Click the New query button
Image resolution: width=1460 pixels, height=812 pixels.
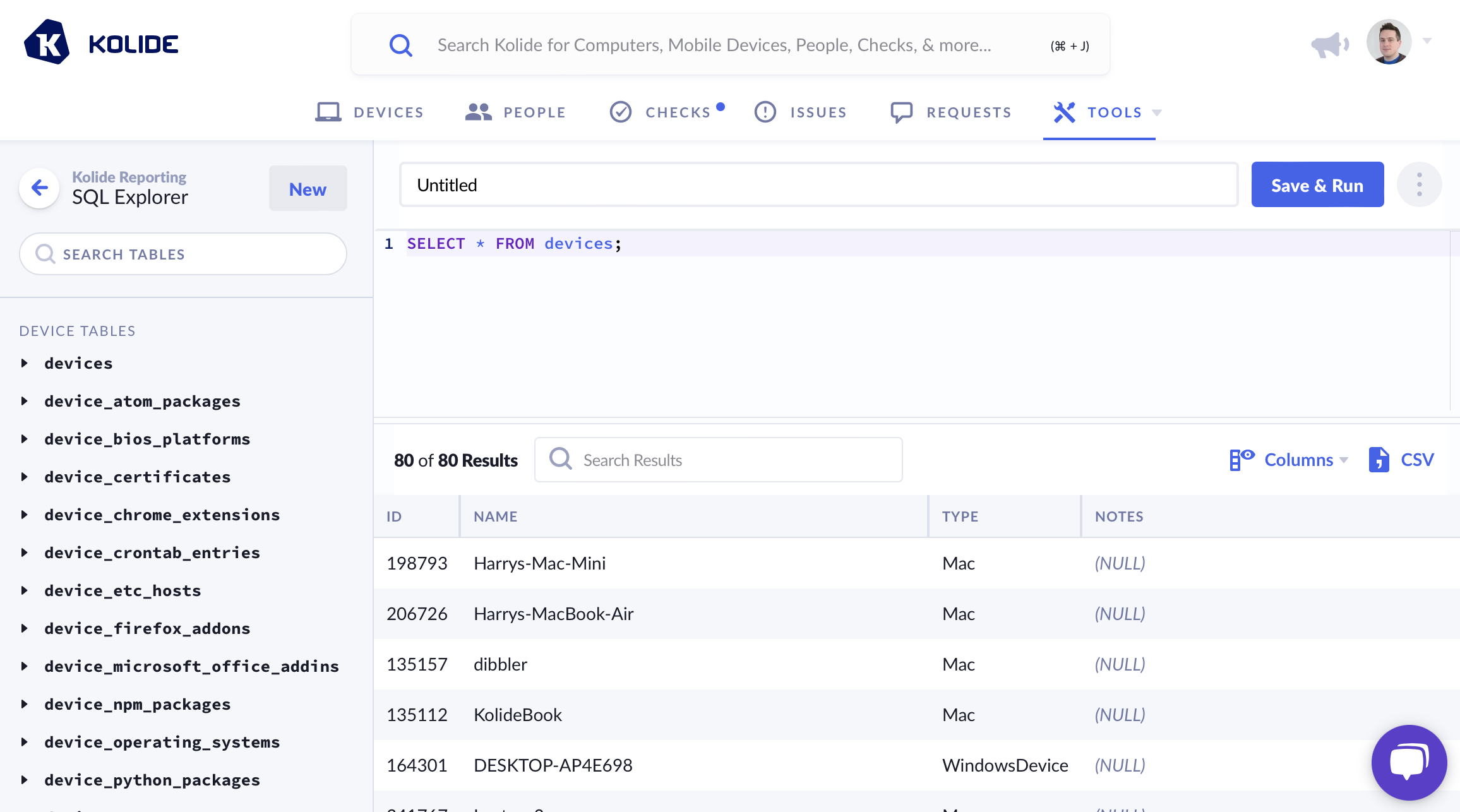click(x=308, y=189)
